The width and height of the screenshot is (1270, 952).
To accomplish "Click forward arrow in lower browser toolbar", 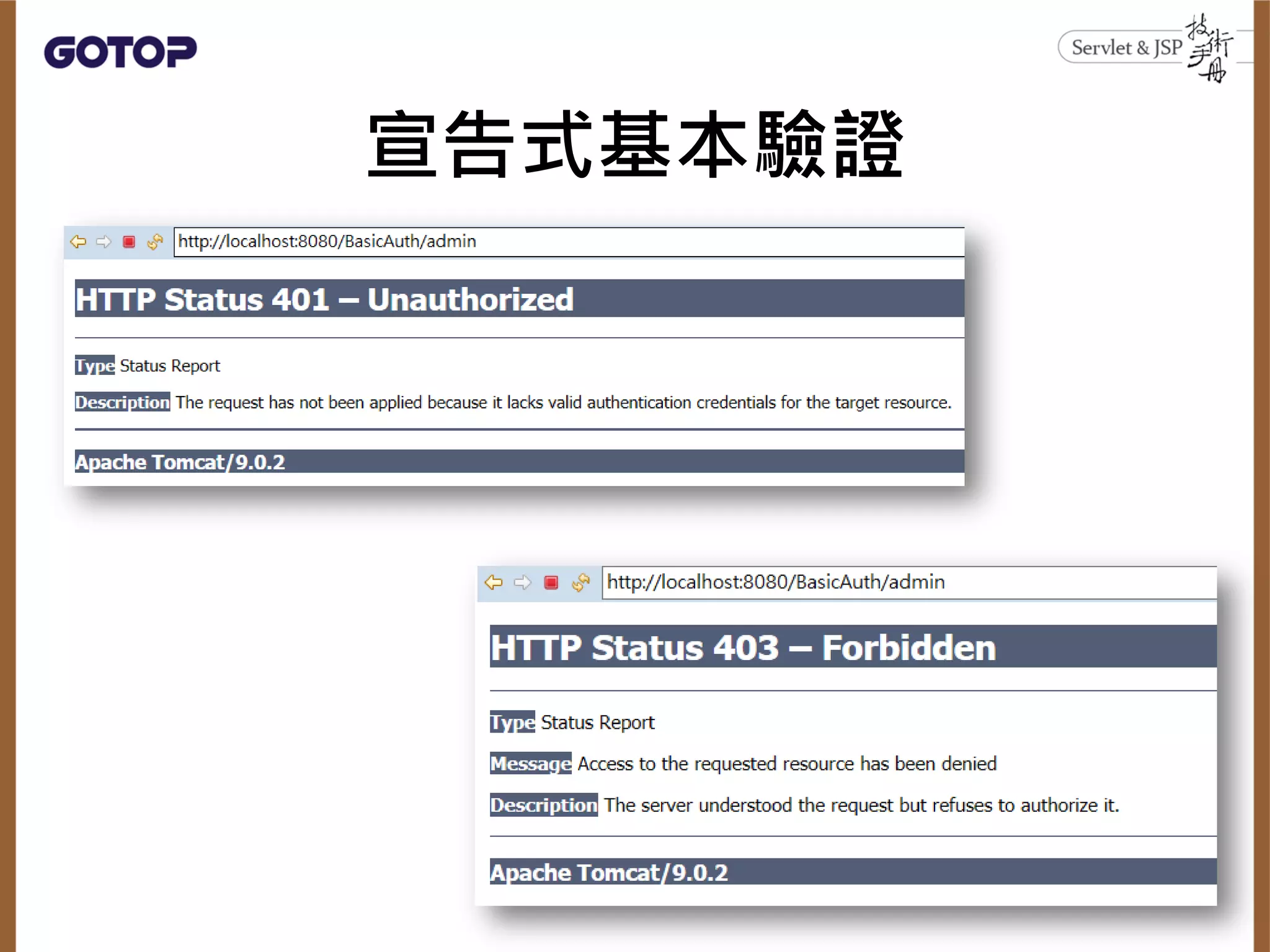I will point(523,583).
